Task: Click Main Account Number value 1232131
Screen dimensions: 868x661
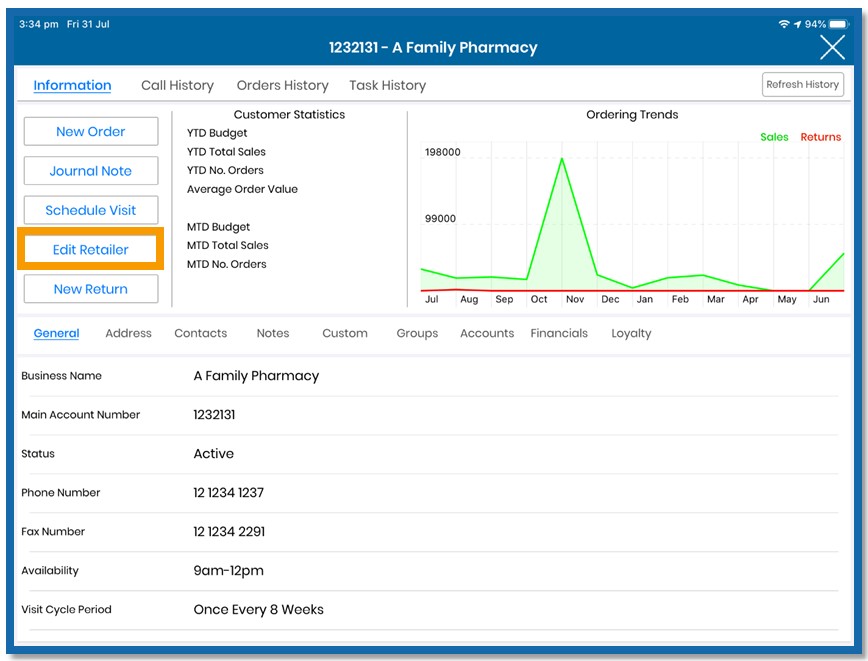Action: (214, 415)
